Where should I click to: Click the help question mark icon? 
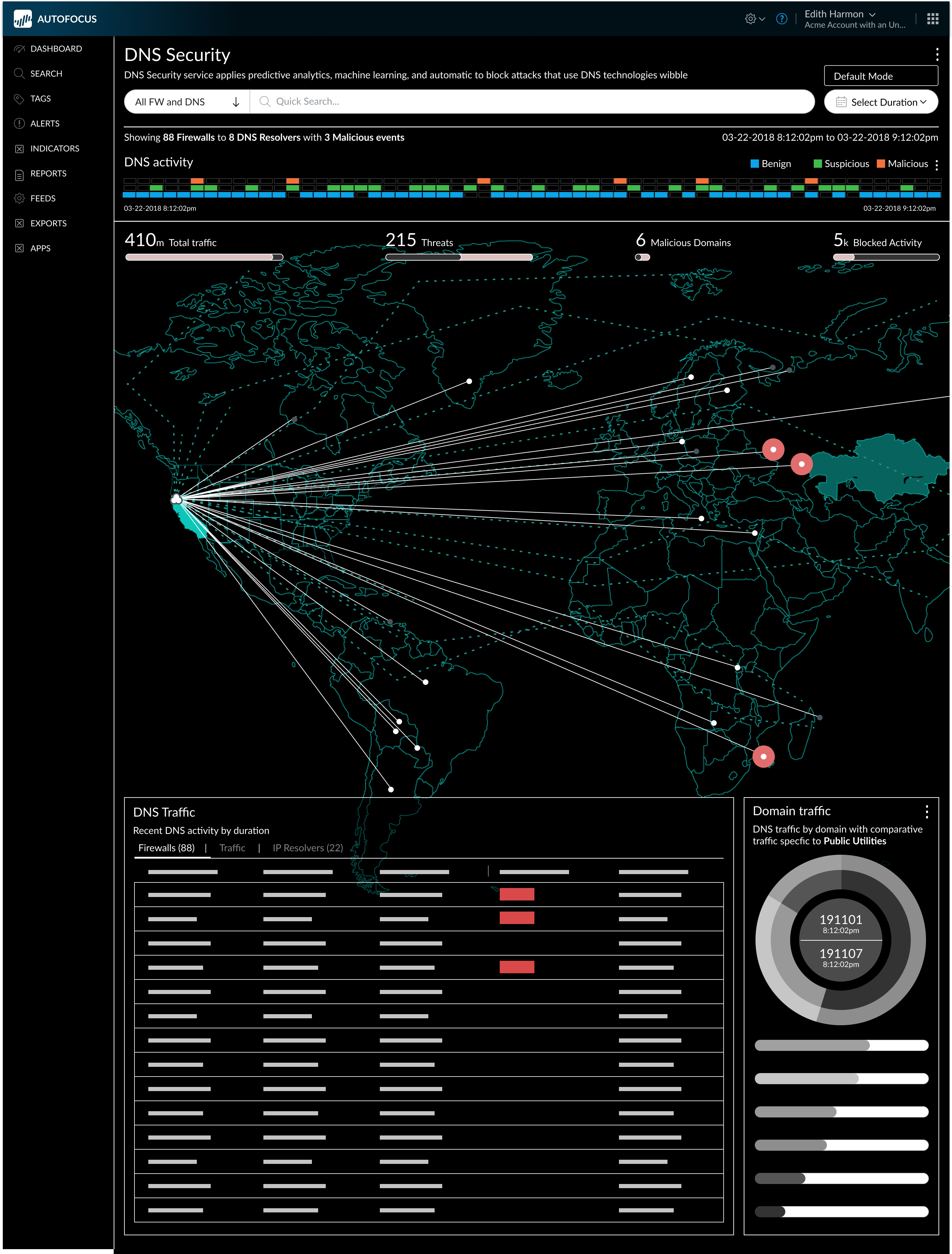tap(781, 19)
